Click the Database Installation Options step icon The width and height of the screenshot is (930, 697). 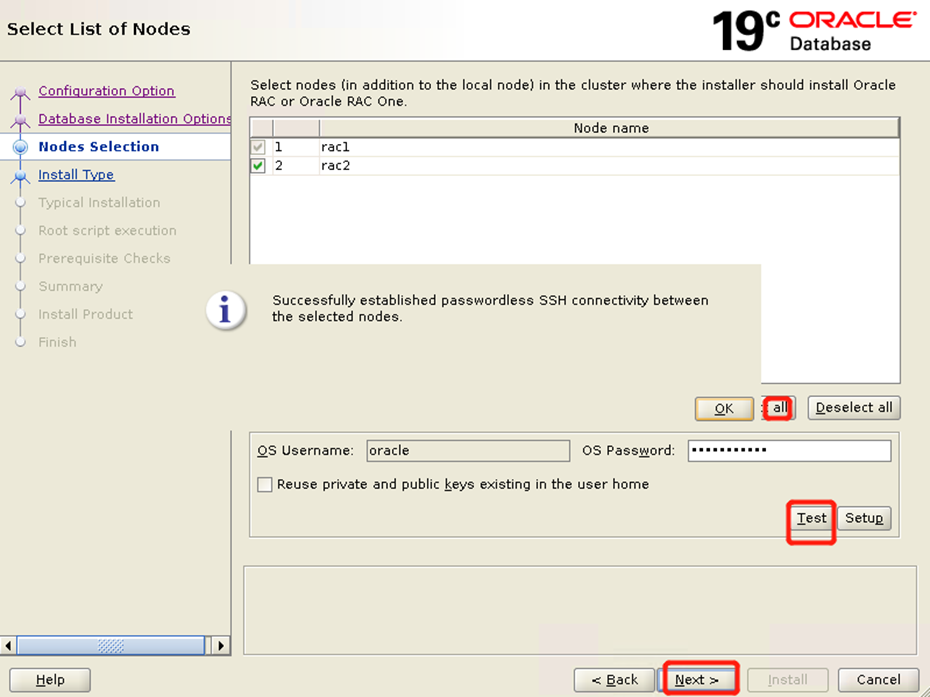[x=20, y=121]
